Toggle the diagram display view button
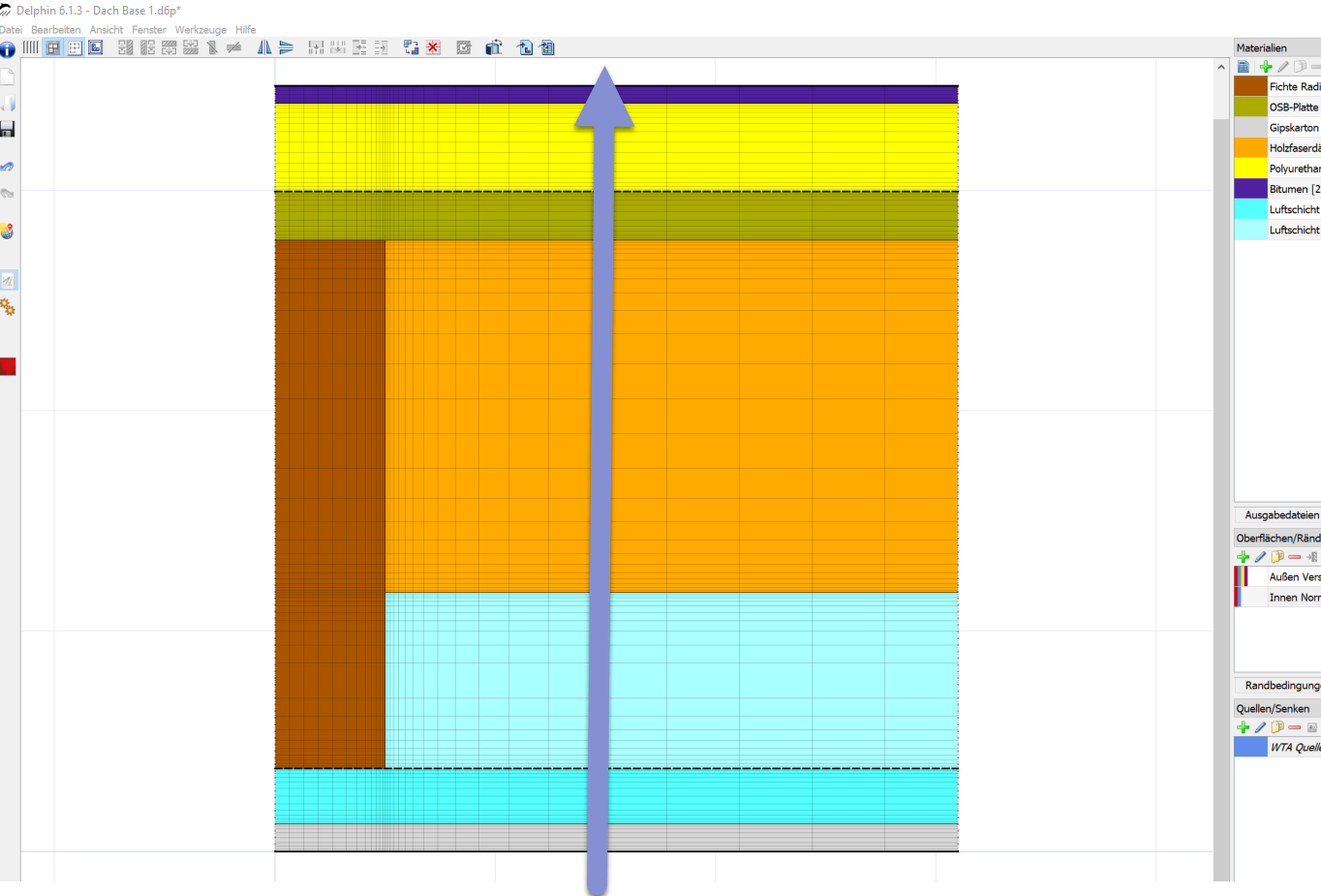This screenshot has width=1321, height=896. point(96,47)
